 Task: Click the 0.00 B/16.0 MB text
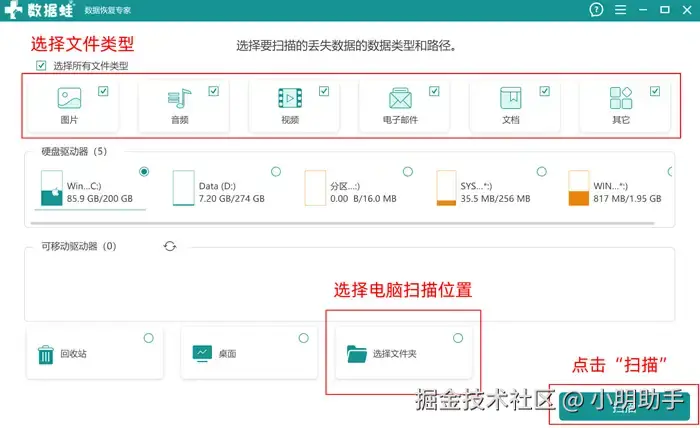pyautogui.click(x=363, y=199)
